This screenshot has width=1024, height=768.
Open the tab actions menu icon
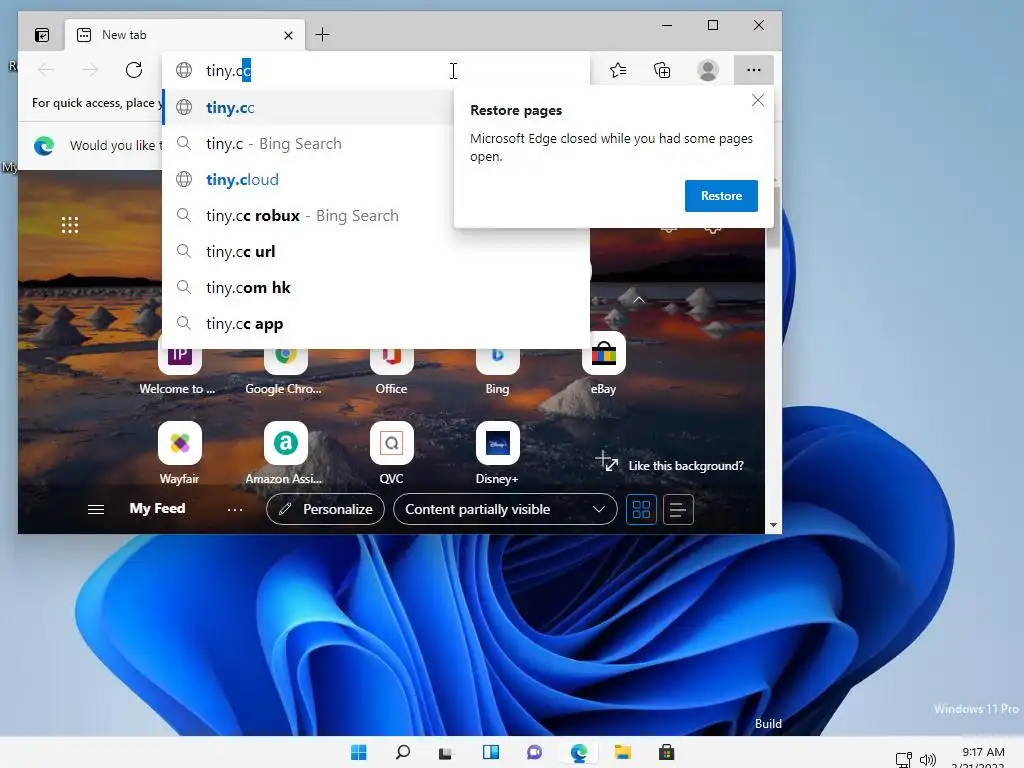tap(42, 35)
